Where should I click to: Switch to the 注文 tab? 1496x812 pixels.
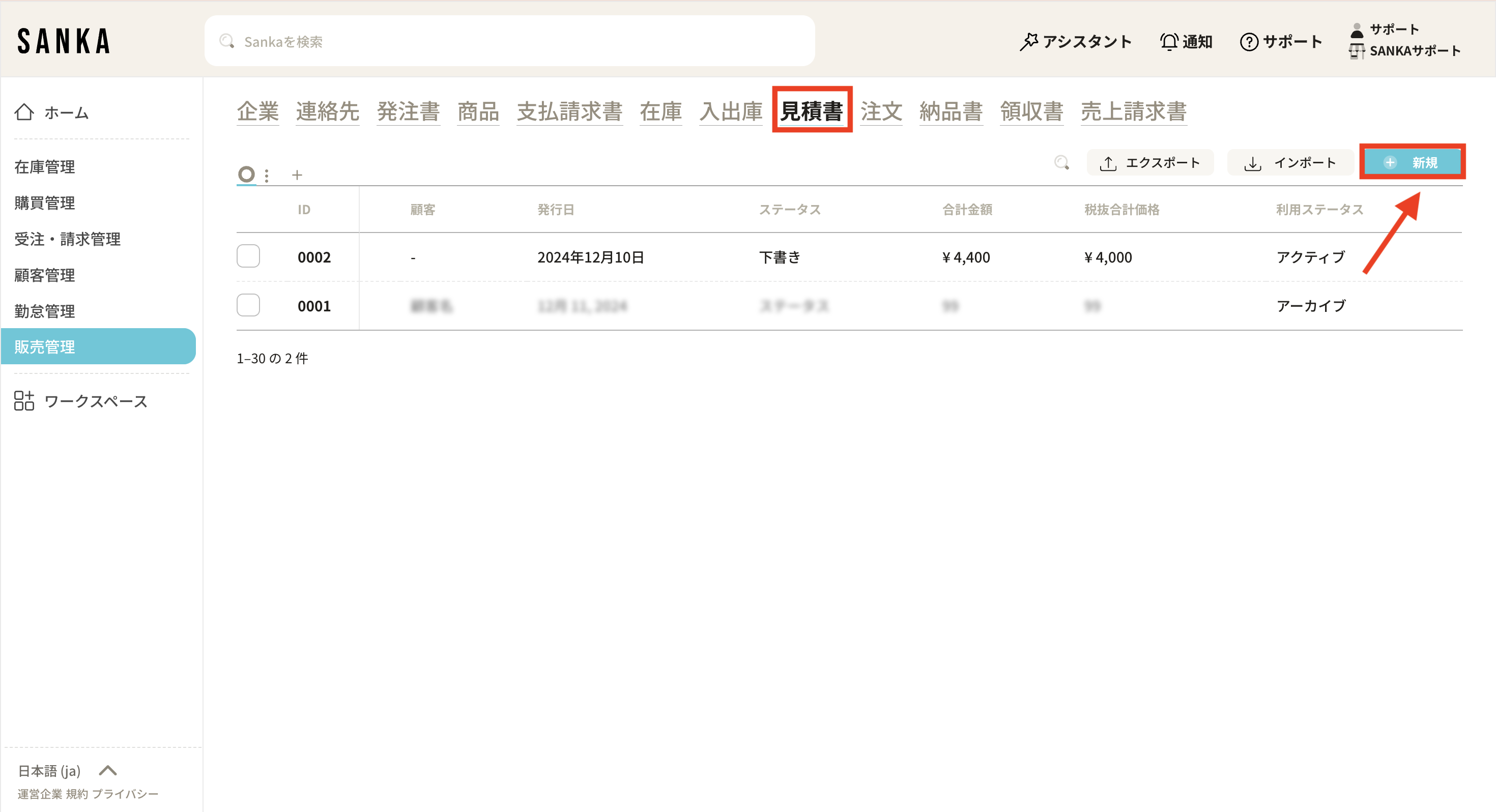pos(881,111)
